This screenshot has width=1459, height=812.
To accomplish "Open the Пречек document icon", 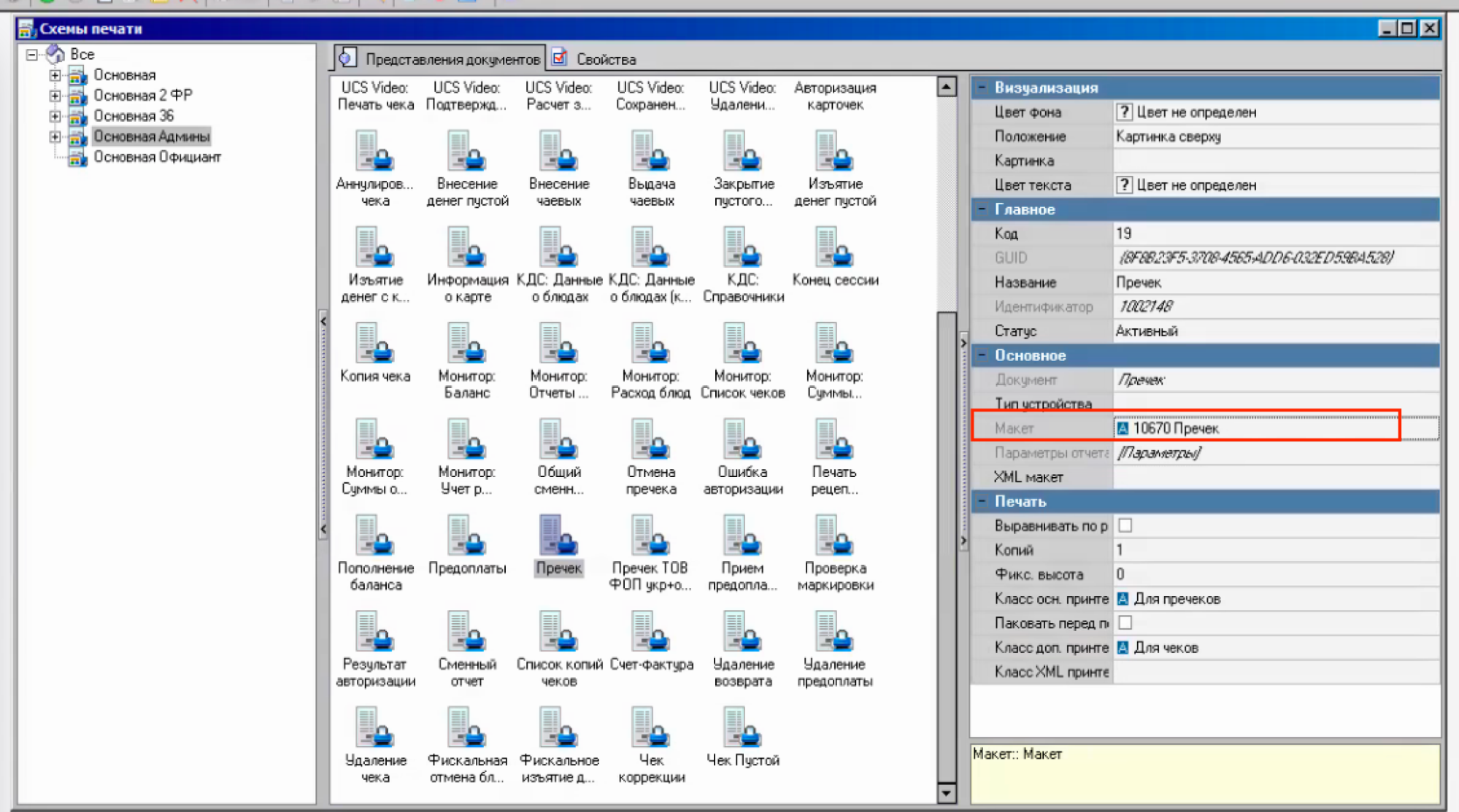I will (x=558, y=536).
